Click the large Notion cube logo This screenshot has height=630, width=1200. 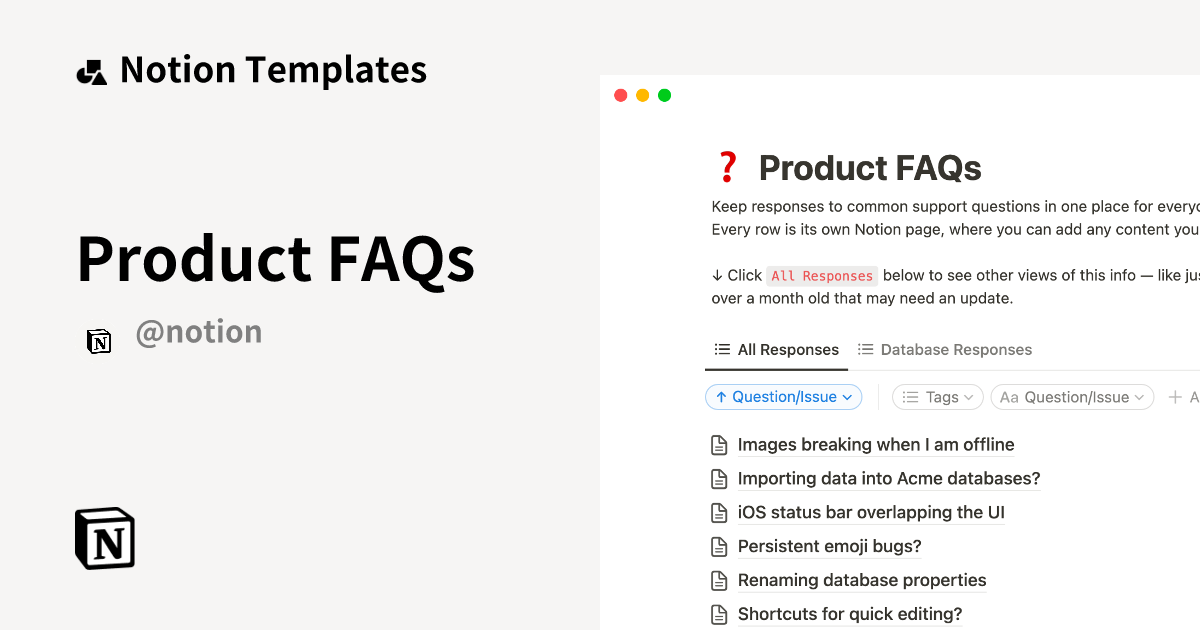pos(105,538)
